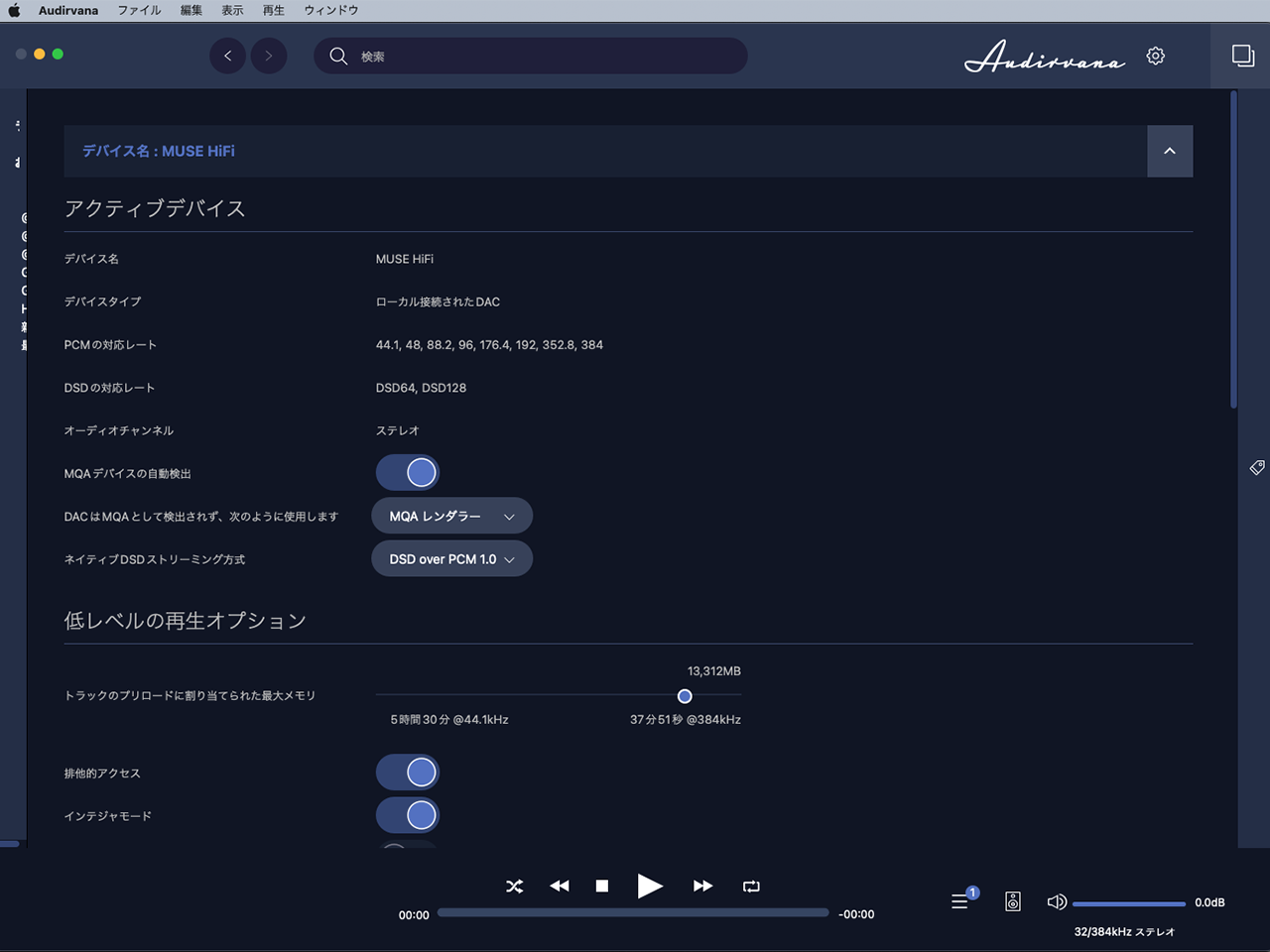1270x952 pixels.
Task: Click the volume level slider
Action: point(1129,903)
